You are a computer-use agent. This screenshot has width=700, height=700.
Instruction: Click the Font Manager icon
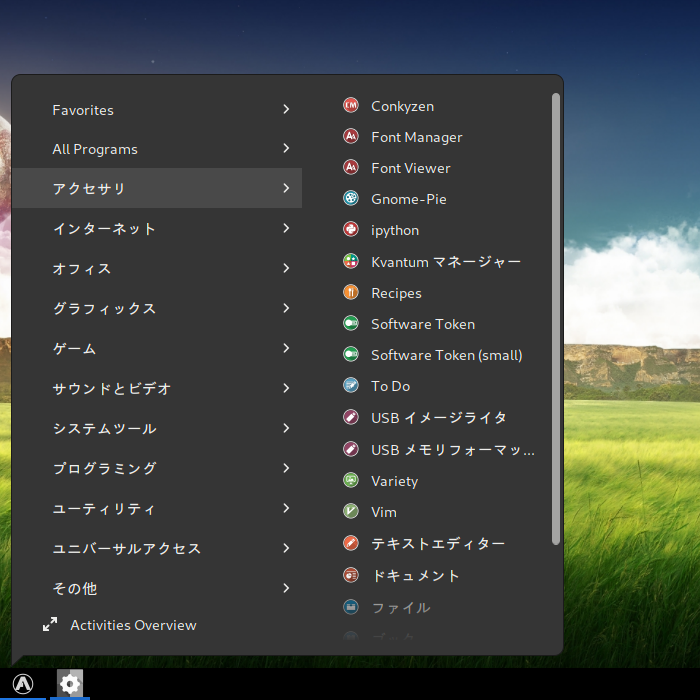tap(351, 136)
